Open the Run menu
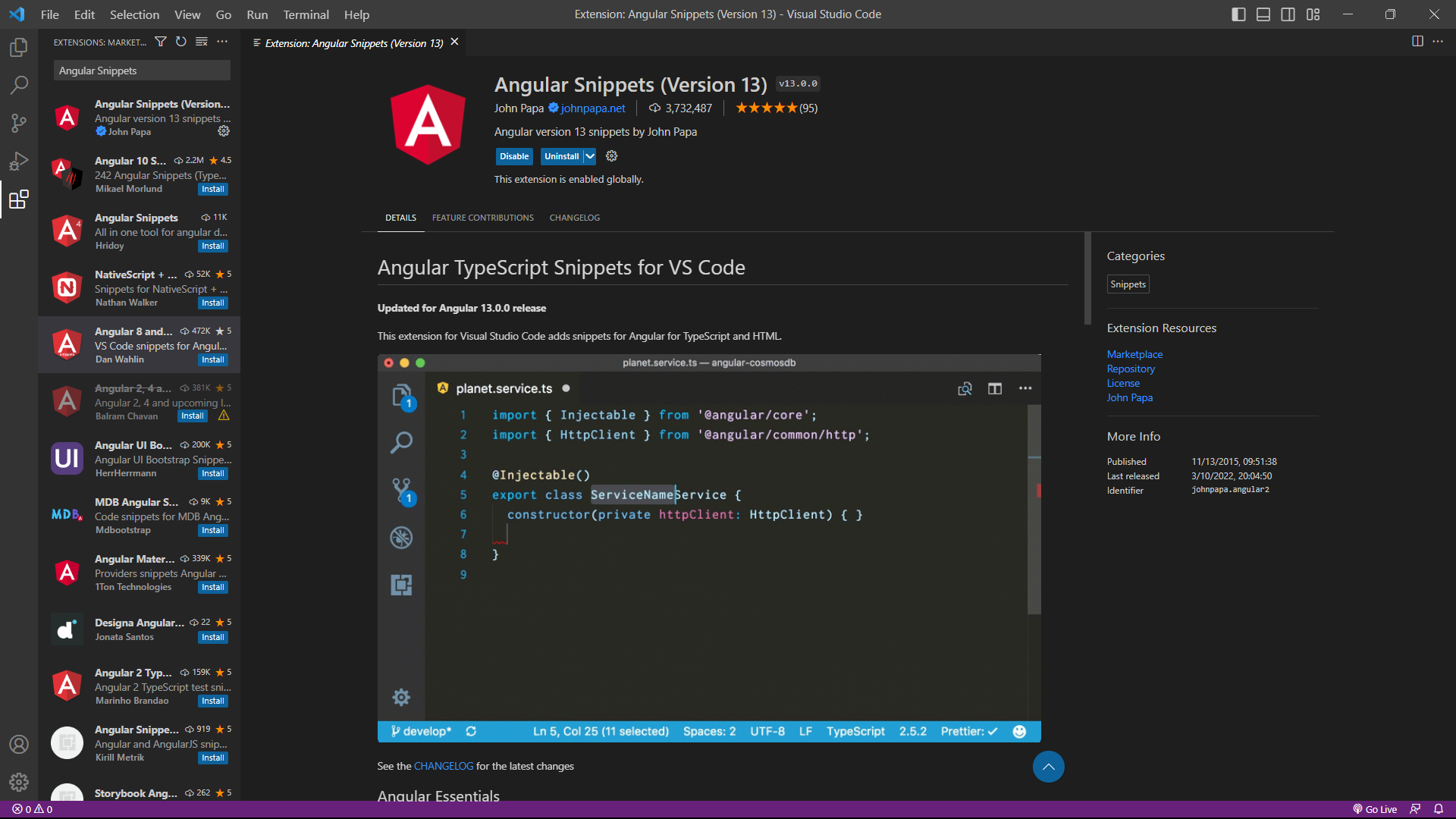The height and width of the screenshot is (819, 1456). point(257,14)
